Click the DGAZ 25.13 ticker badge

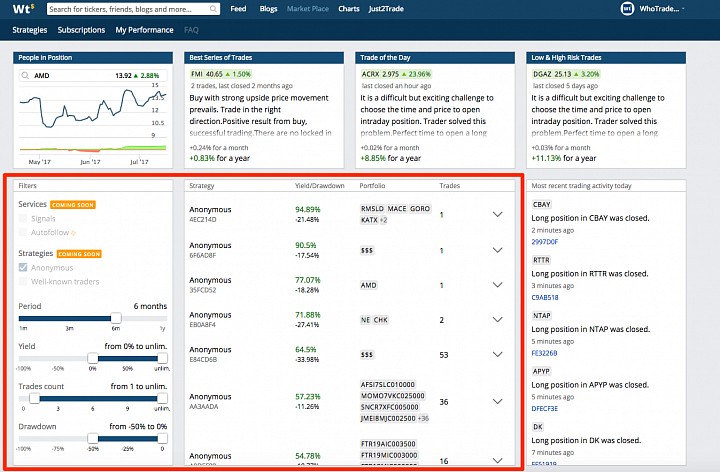(x=566, y=74)
